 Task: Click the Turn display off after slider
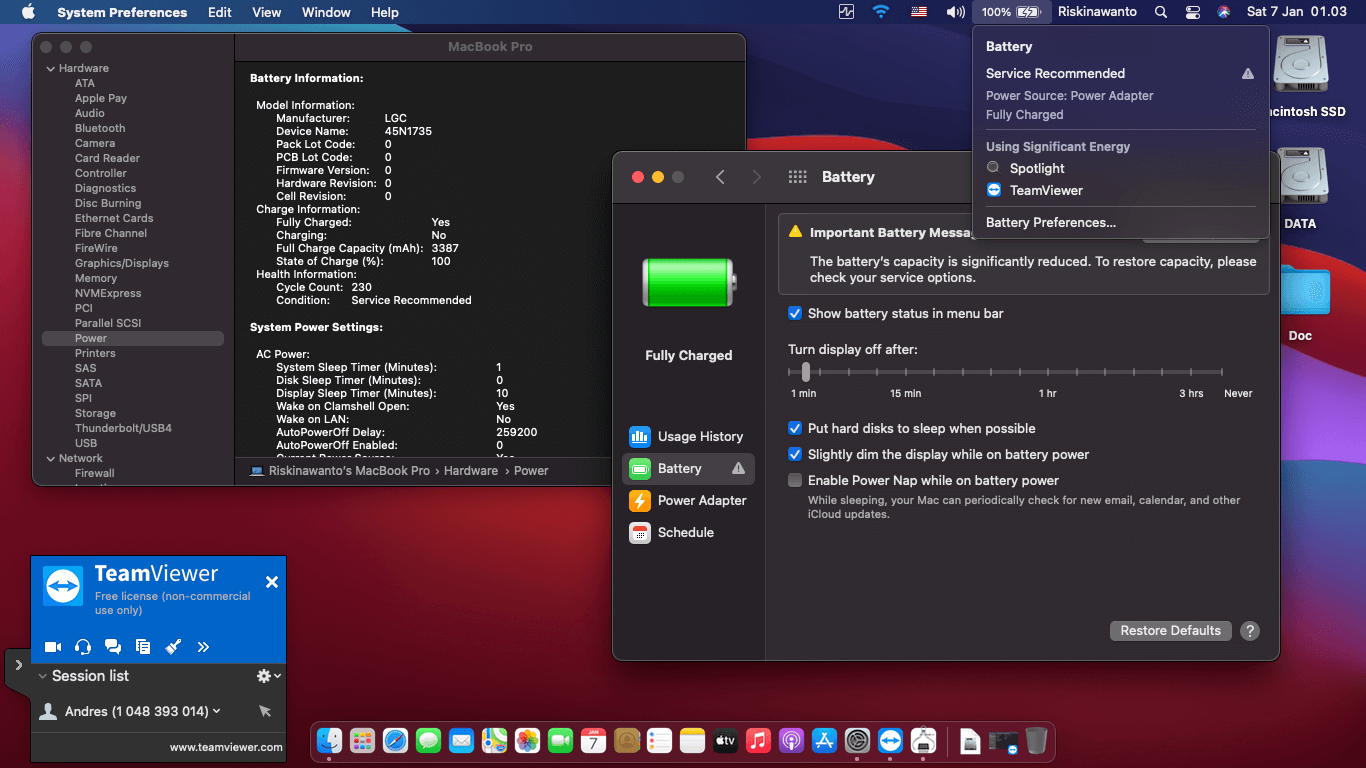click(806, 372)
